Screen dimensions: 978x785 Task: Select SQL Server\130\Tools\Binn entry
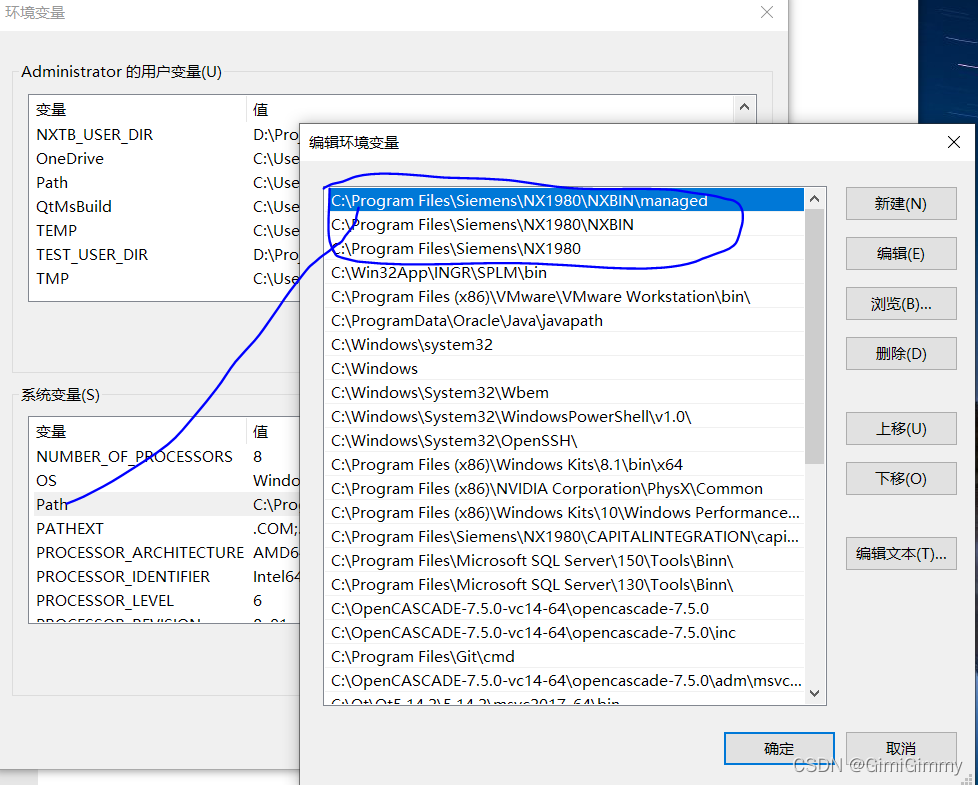coord(566,584)
